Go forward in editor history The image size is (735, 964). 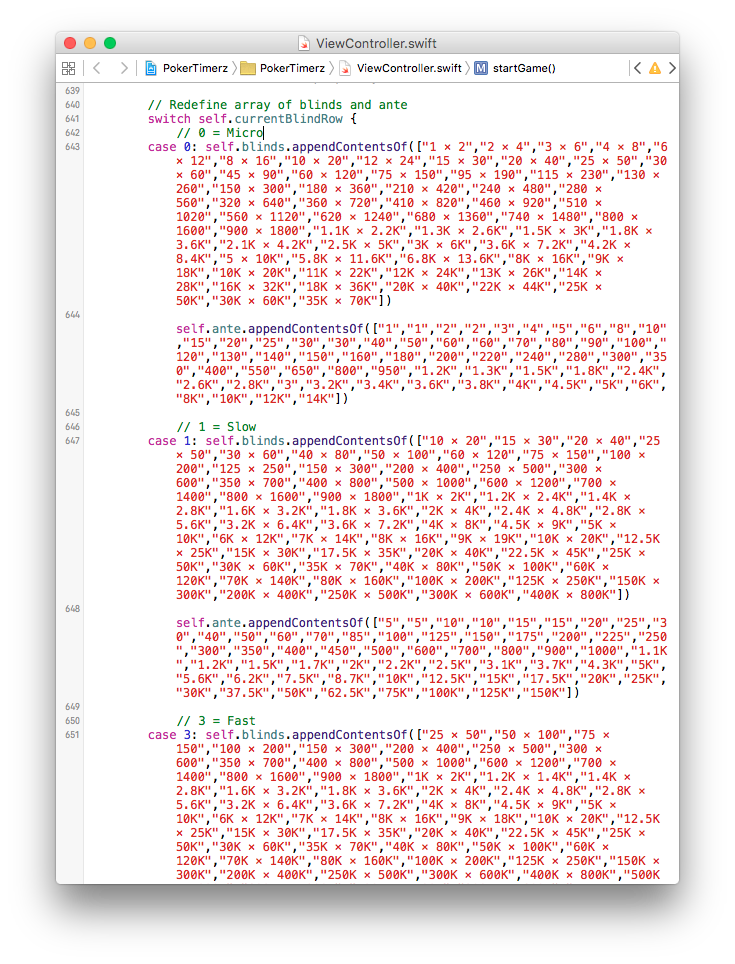(x=124, y=68)
